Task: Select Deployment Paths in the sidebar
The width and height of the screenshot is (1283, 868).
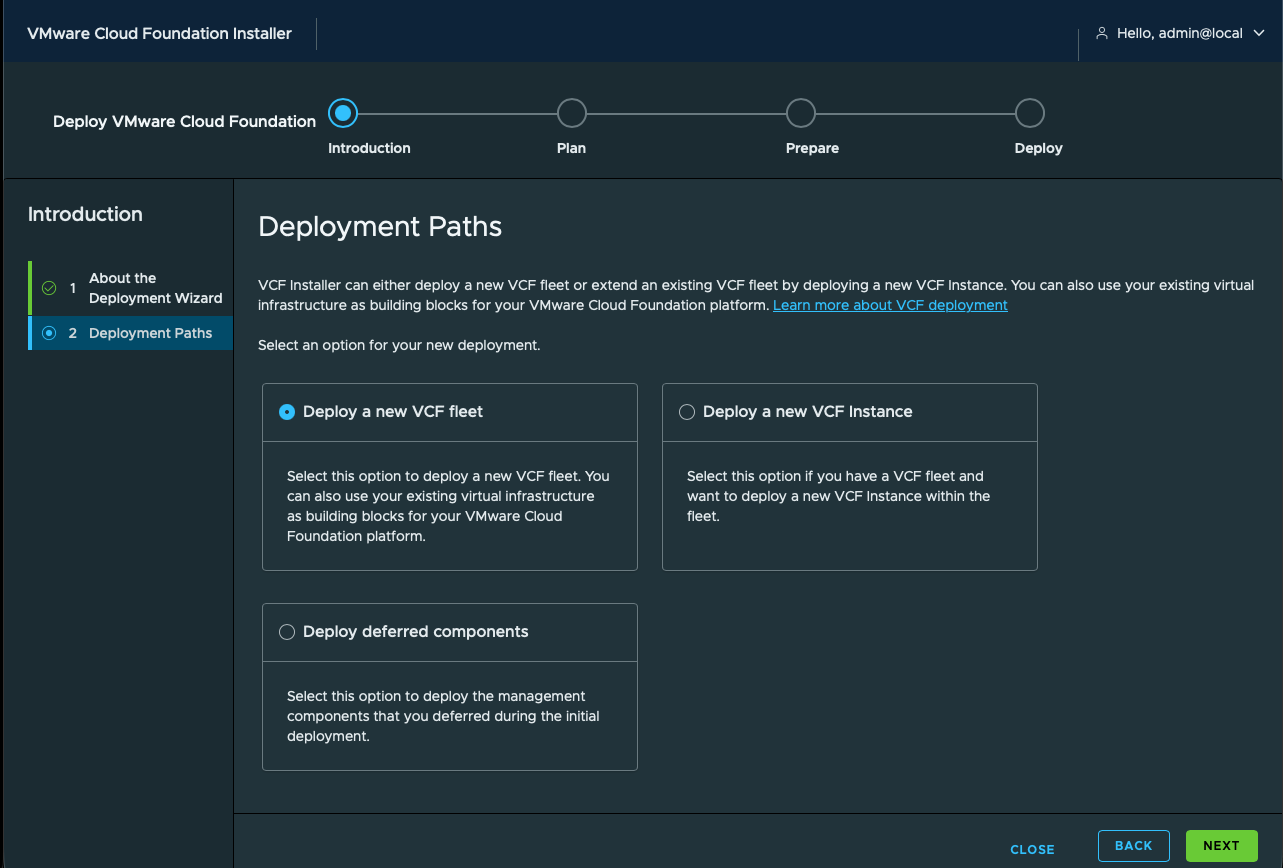Action: pyautogui.click(x=131, y=333)
